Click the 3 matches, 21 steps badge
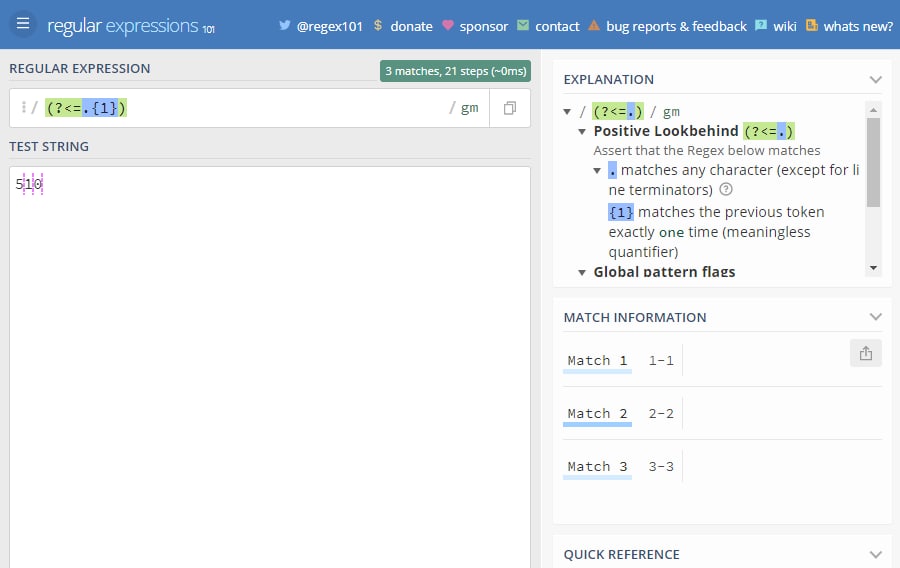 coord(455,71)
